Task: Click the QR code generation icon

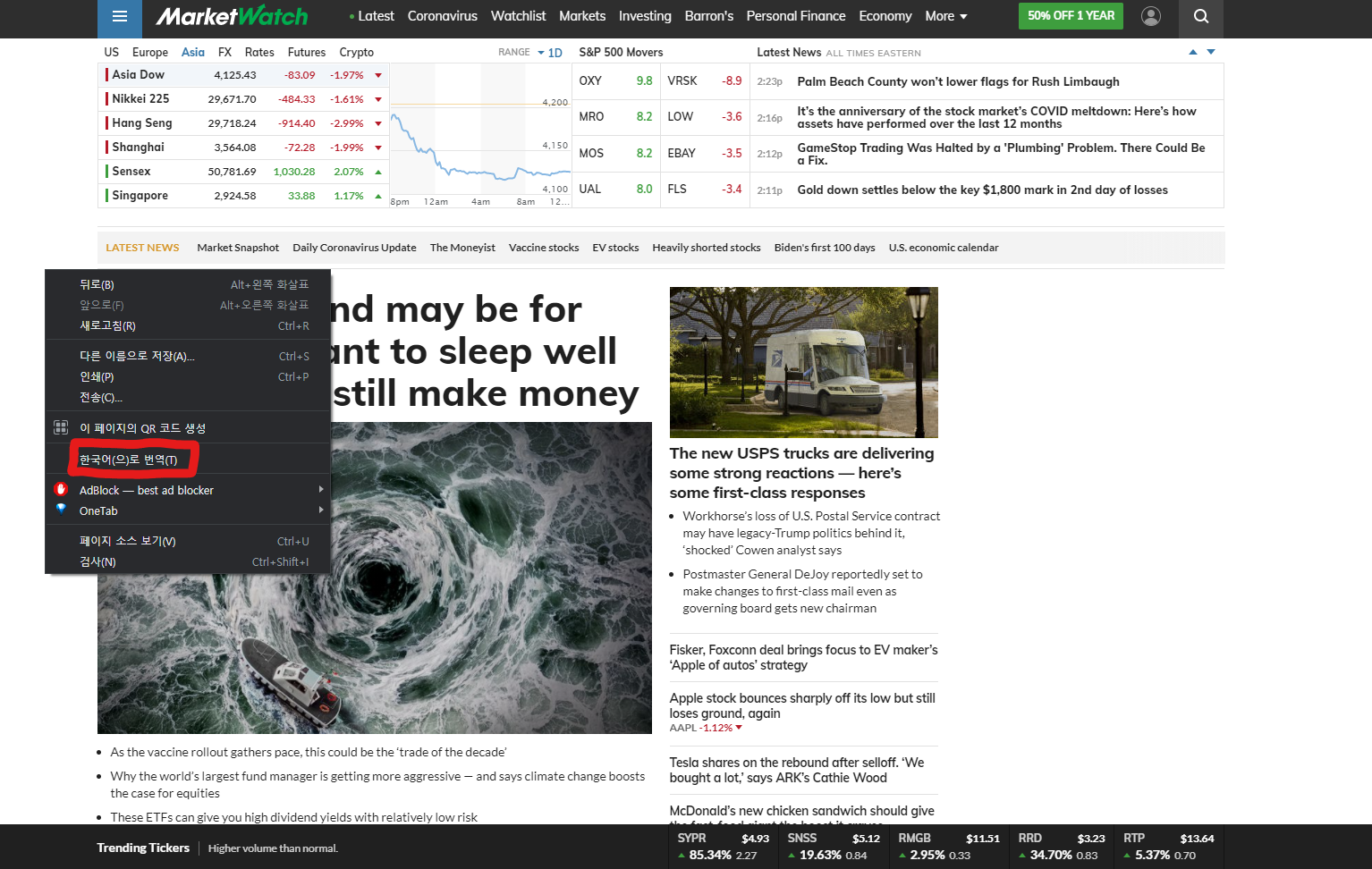Action: click(x=61, y=427)
